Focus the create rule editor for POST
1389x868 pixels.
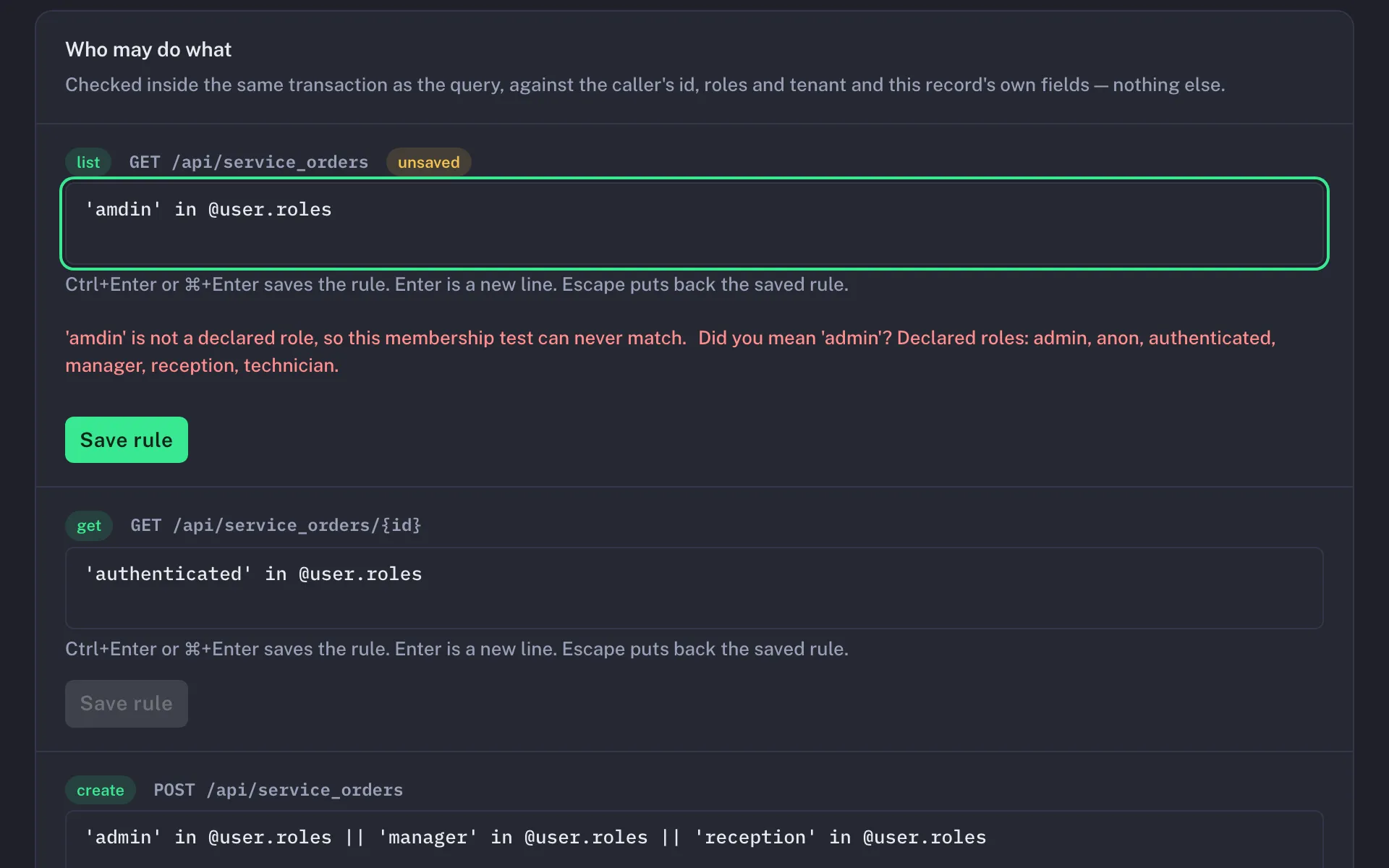(694, 839)
